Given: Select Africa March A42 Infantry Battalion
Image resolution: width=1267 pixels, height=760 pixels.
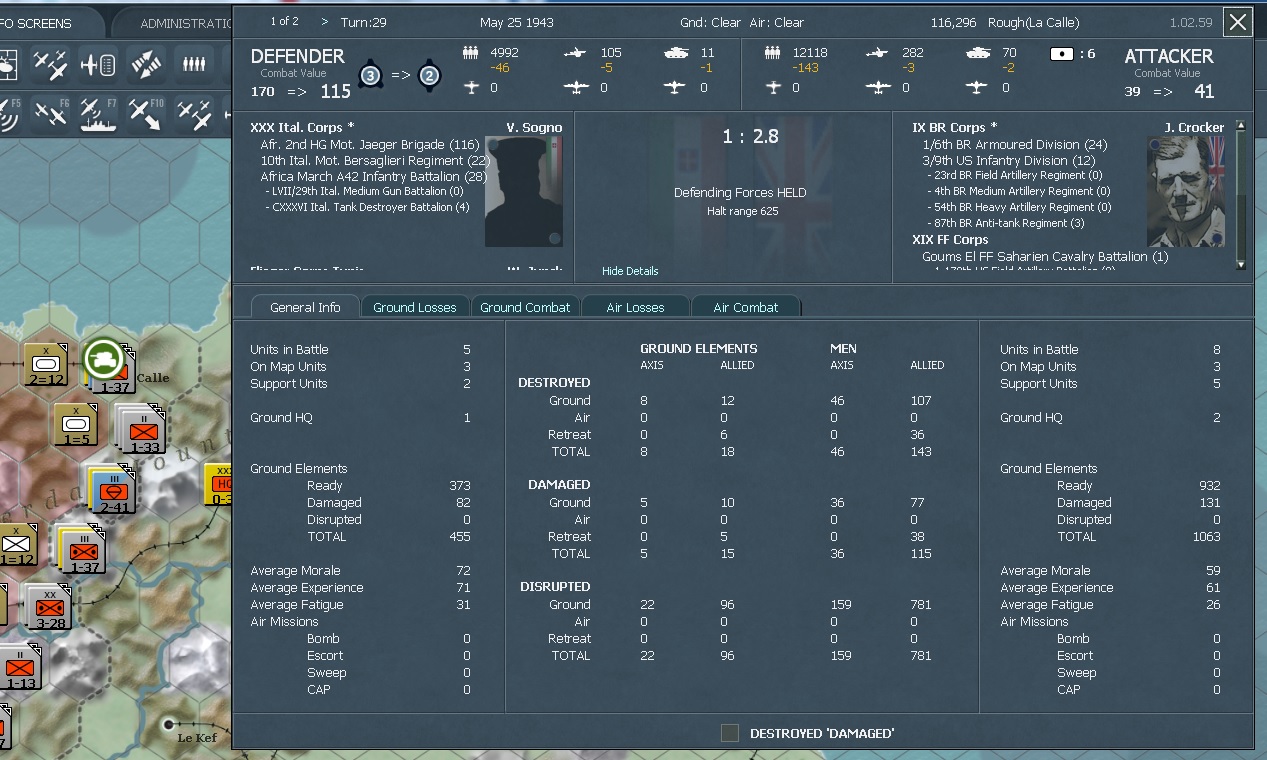Looking at the screenshot, I should pyautogui.click(x=373, y=177).
